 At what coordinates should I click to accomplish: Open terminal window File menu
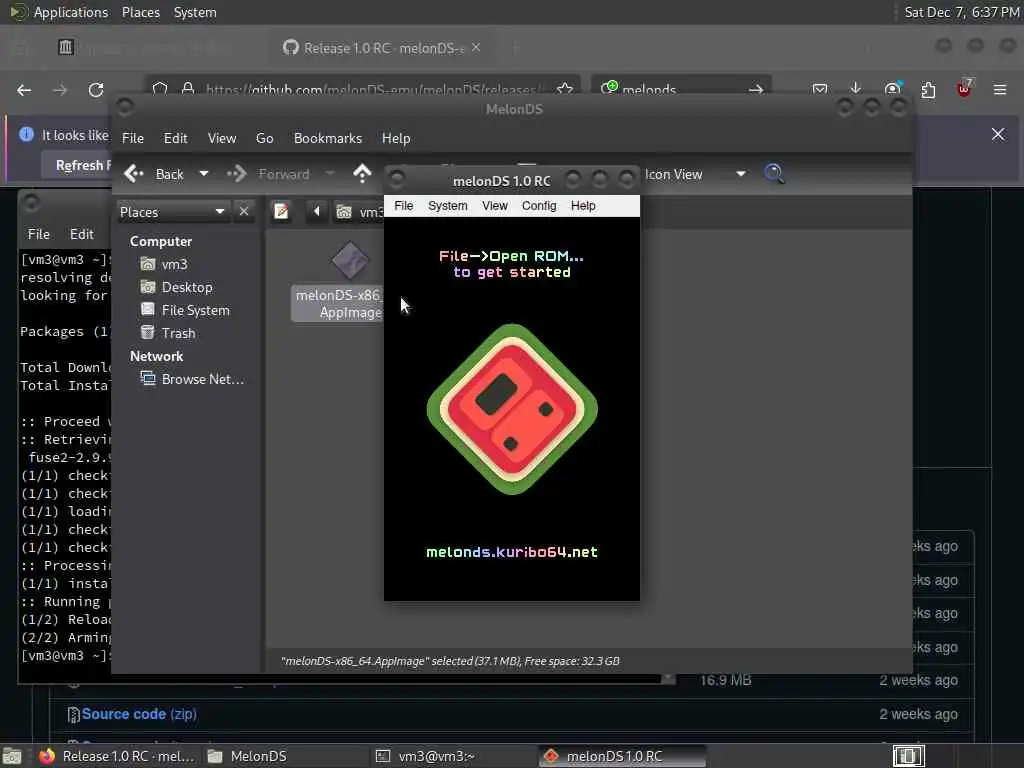coord(39,234)
